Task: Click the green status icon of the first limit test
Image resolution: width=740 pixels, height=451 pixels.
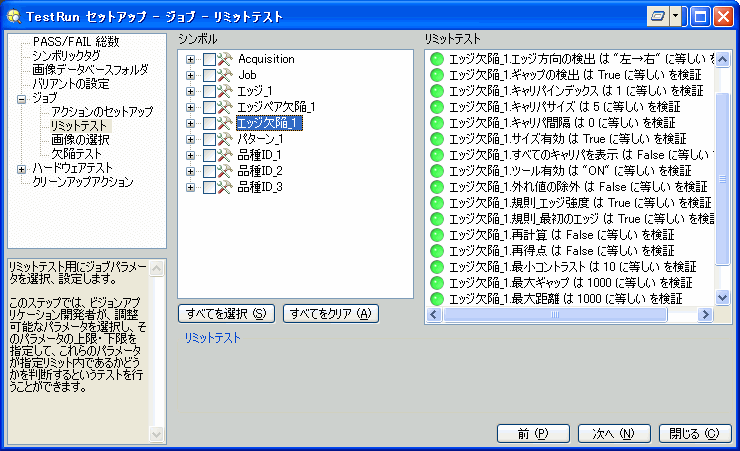Action: [437, 59]
